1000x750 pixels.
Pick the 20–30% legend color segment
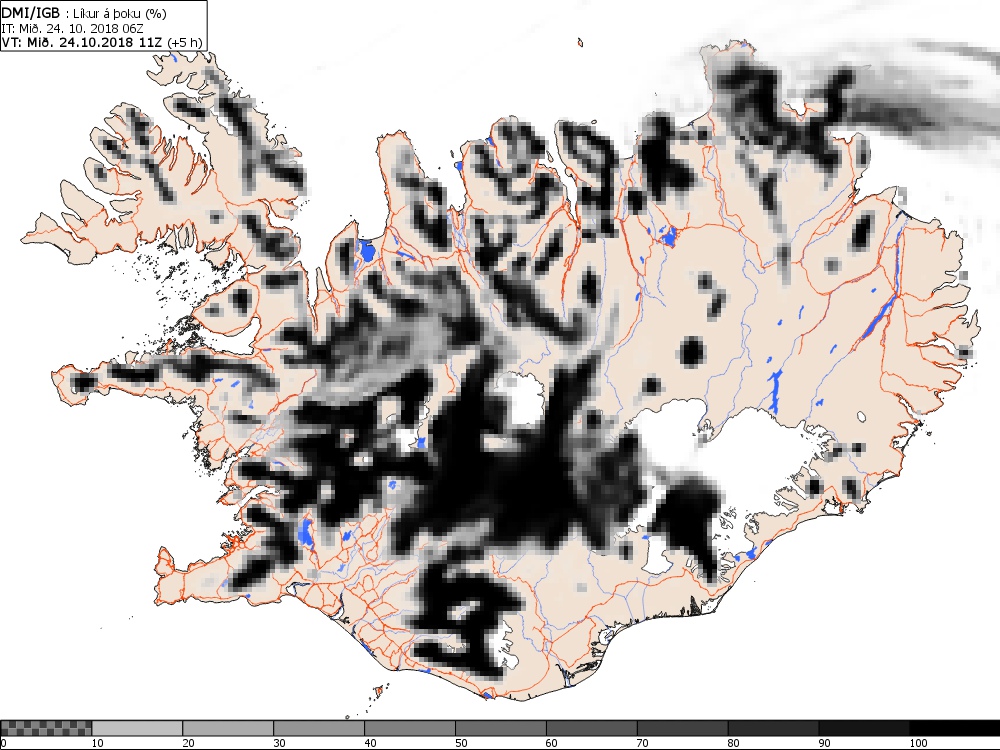pos(228,728)
